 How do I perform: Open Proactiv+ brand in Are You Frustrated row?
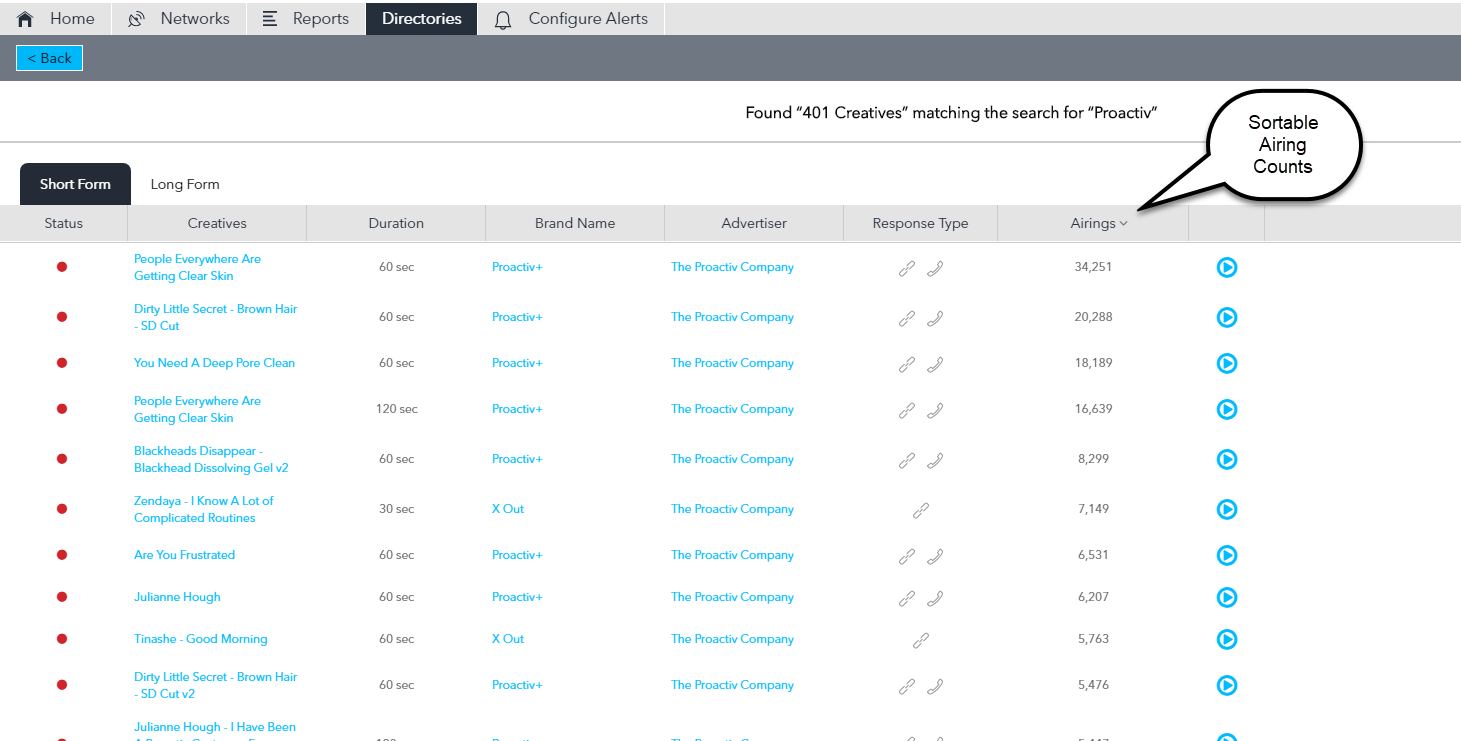click(x=517, y=555)
